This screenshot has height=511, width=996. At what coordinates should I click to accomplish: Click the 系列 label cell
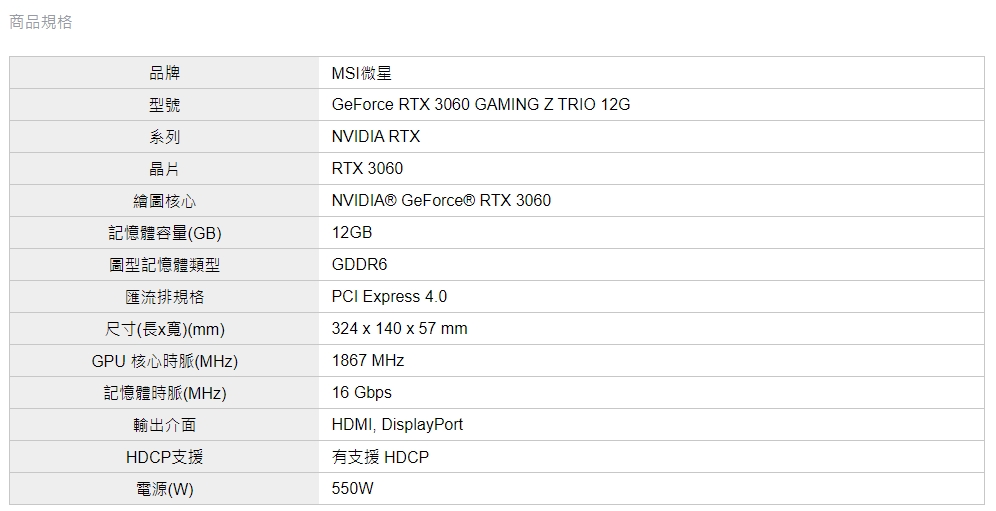pyautogui.click(x=165, y=137)
